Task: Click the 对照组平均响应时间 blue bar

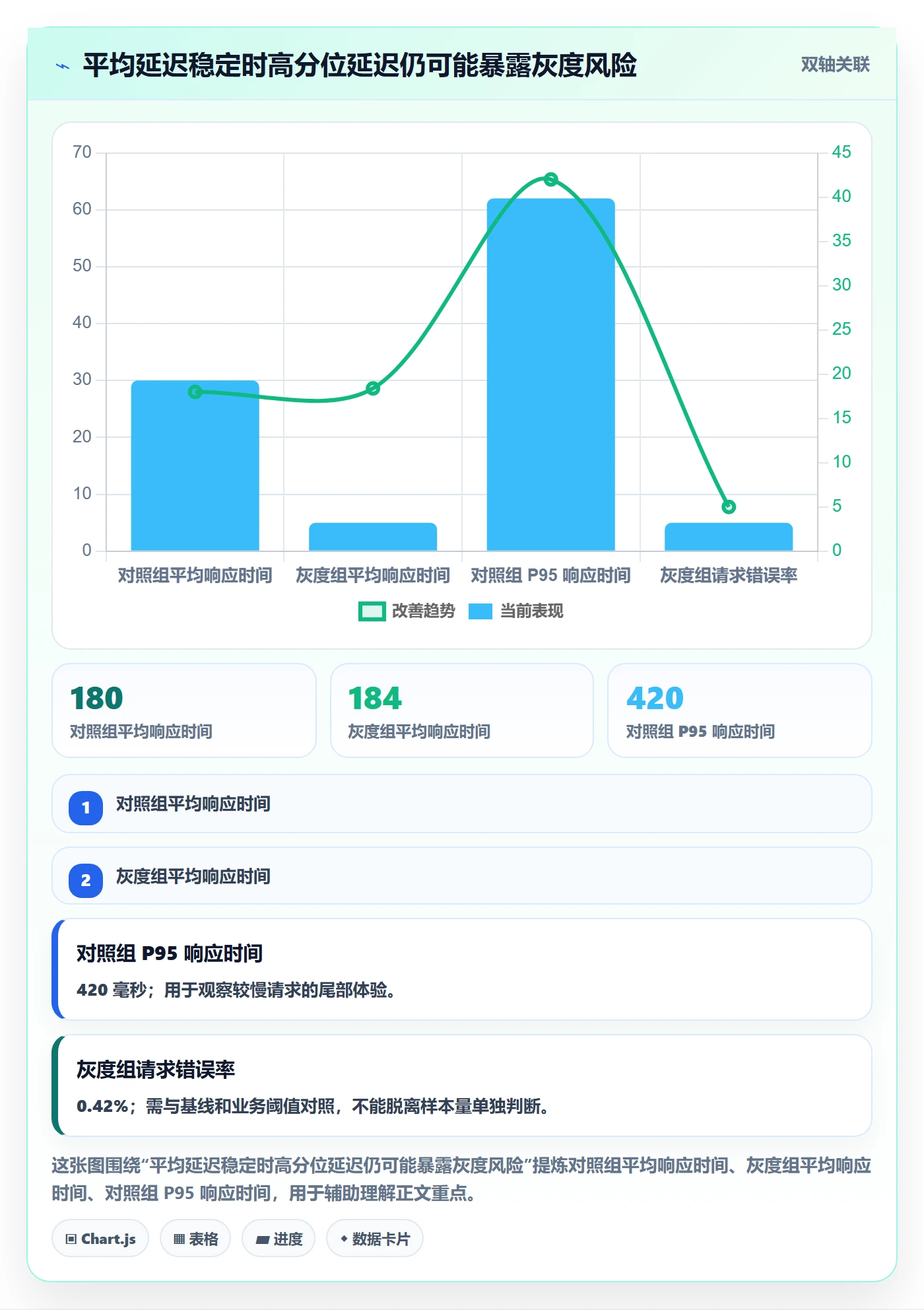Action: point(195,465)
